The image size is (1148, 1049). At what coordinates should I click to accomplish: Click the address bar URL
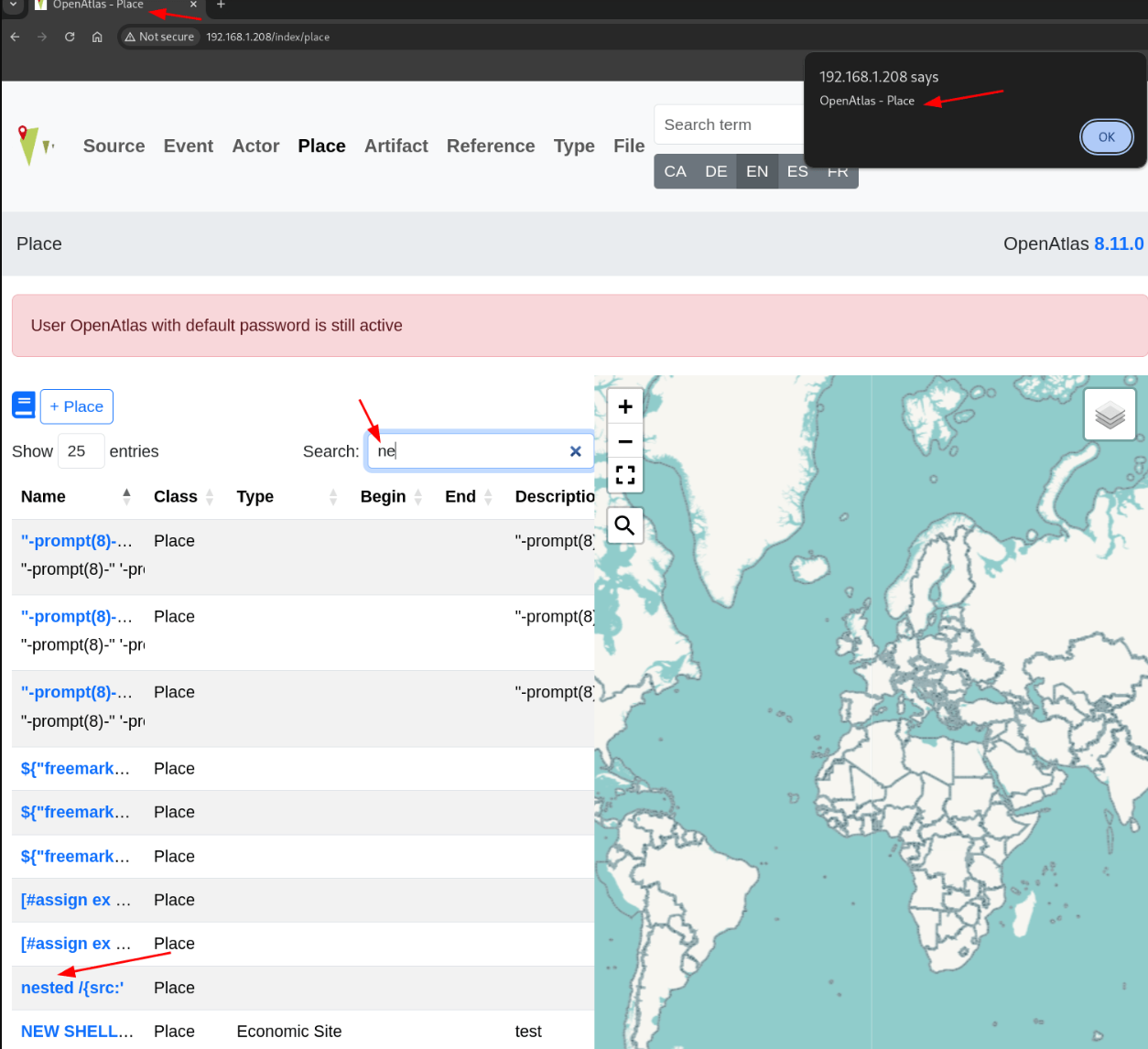tap(268, 37)
